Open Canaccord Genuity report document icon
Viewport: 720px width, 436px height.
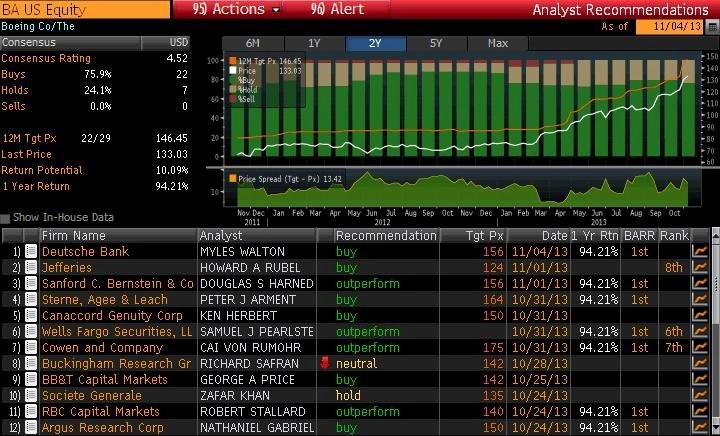click(31, 316)
